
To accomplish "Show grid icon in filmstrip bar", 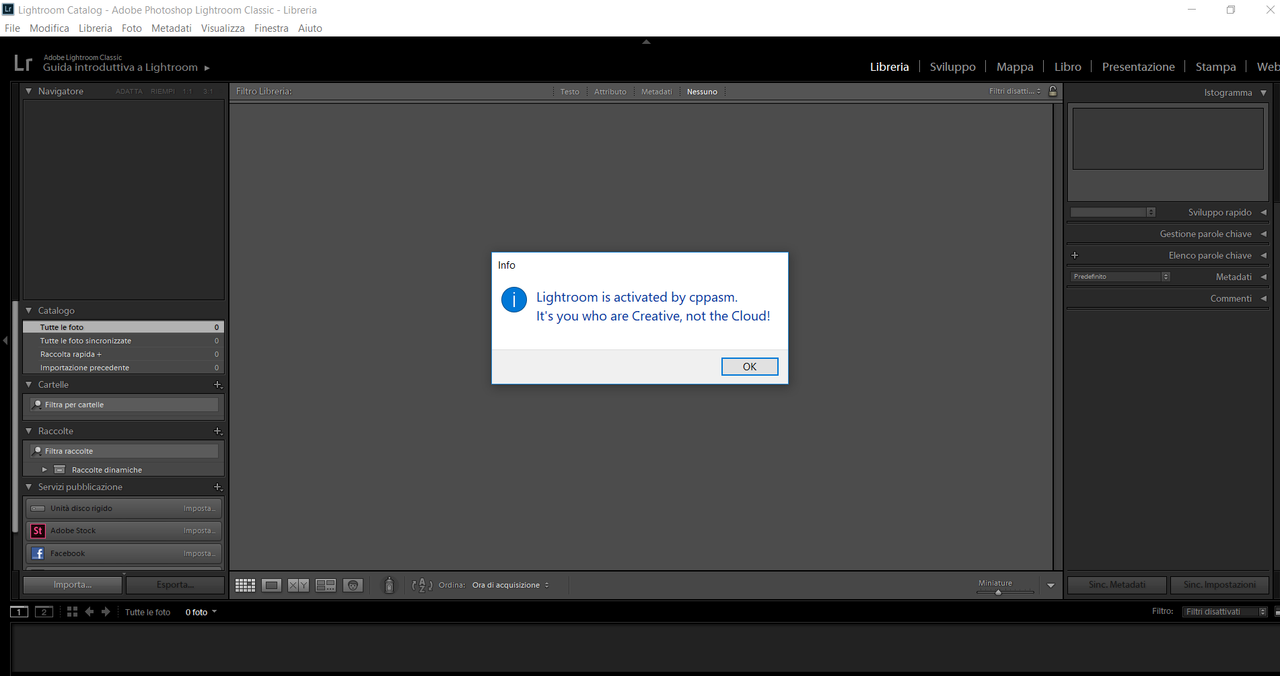I will (x=72, y=612).
